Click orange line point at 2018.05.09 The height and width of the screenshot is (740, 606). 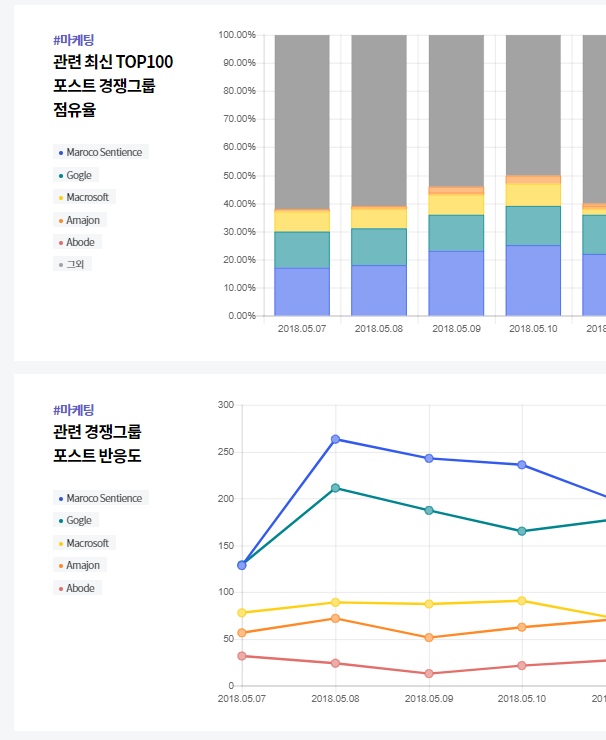429,638
